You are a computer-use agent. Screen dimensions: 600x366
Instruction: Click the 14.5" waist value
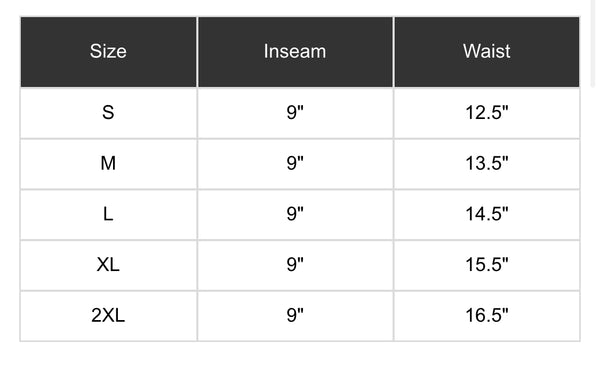(487, 214)
